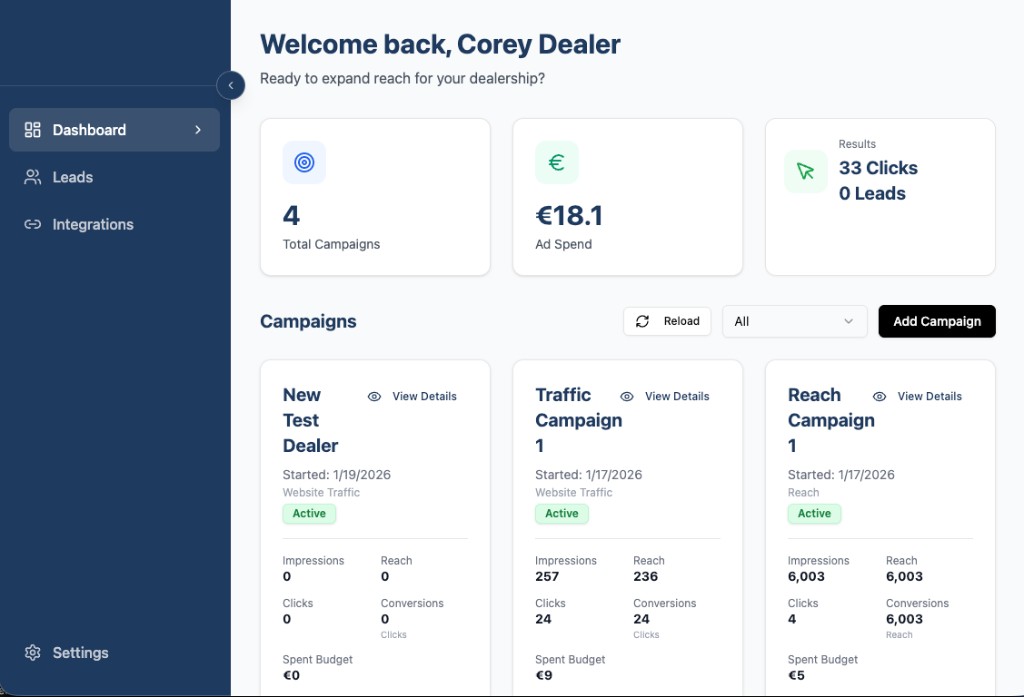Click the Leads people icon

tap(33, 177)
